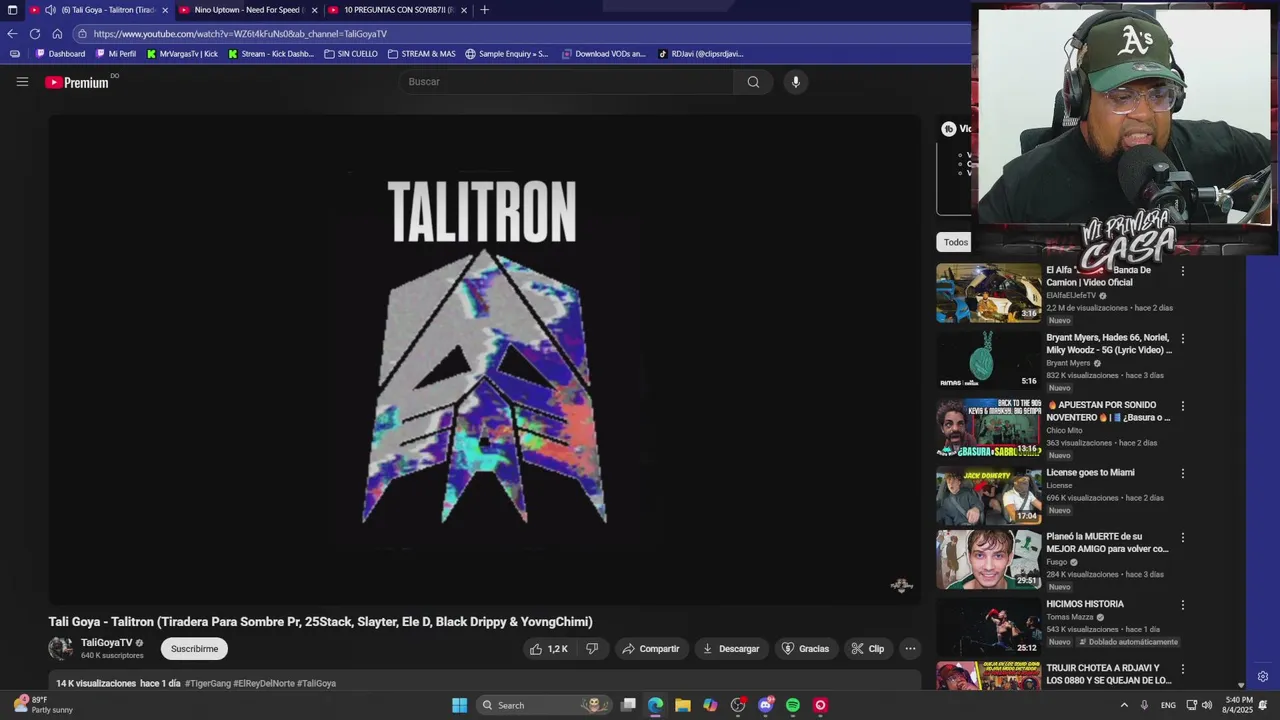Viewport: 1280px width, 720px height.
Task: Open Mi Perfil bookmark
Action: pyautogui.click(x=116, y=54)
